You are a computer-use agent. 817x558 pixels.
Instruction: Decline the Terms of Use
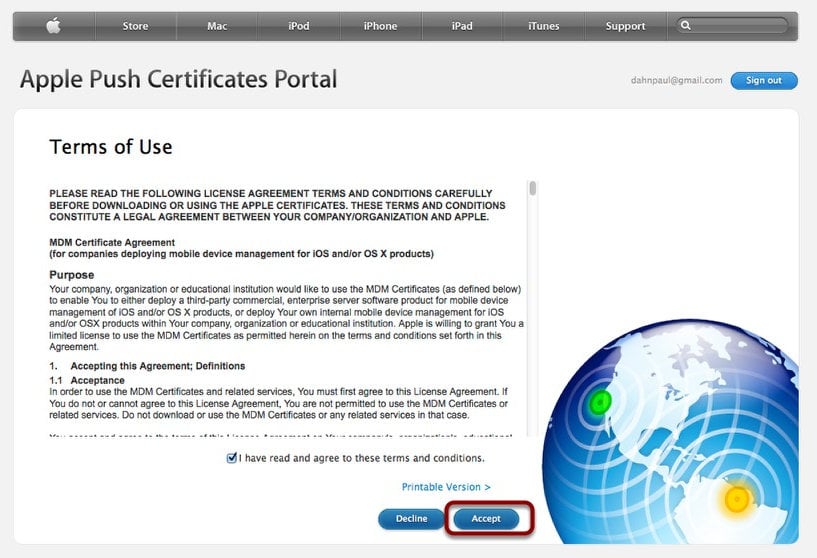(411, 519)
